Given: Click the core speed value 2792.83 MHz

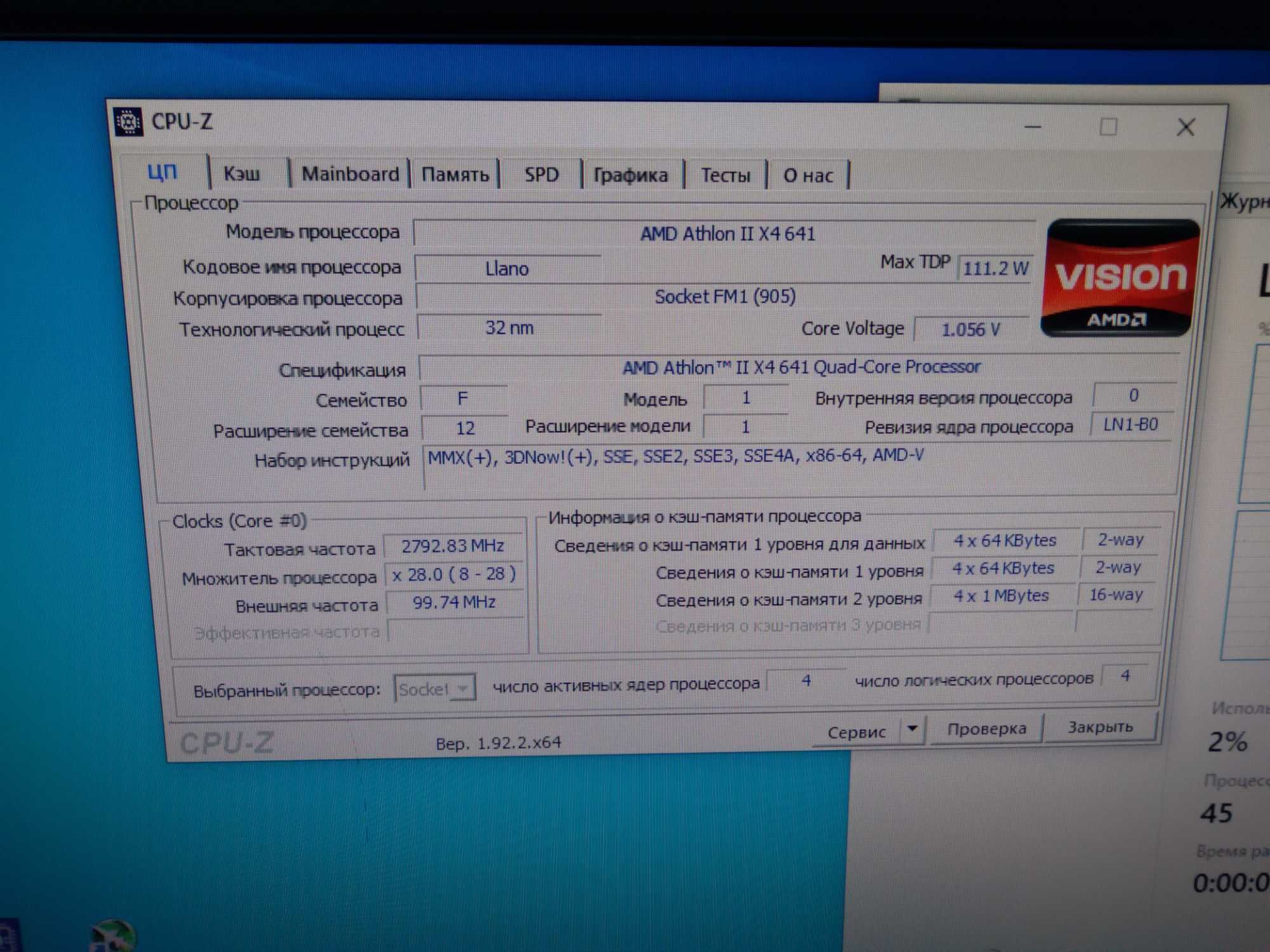Looking at the screenshot, I should (453, 546).
